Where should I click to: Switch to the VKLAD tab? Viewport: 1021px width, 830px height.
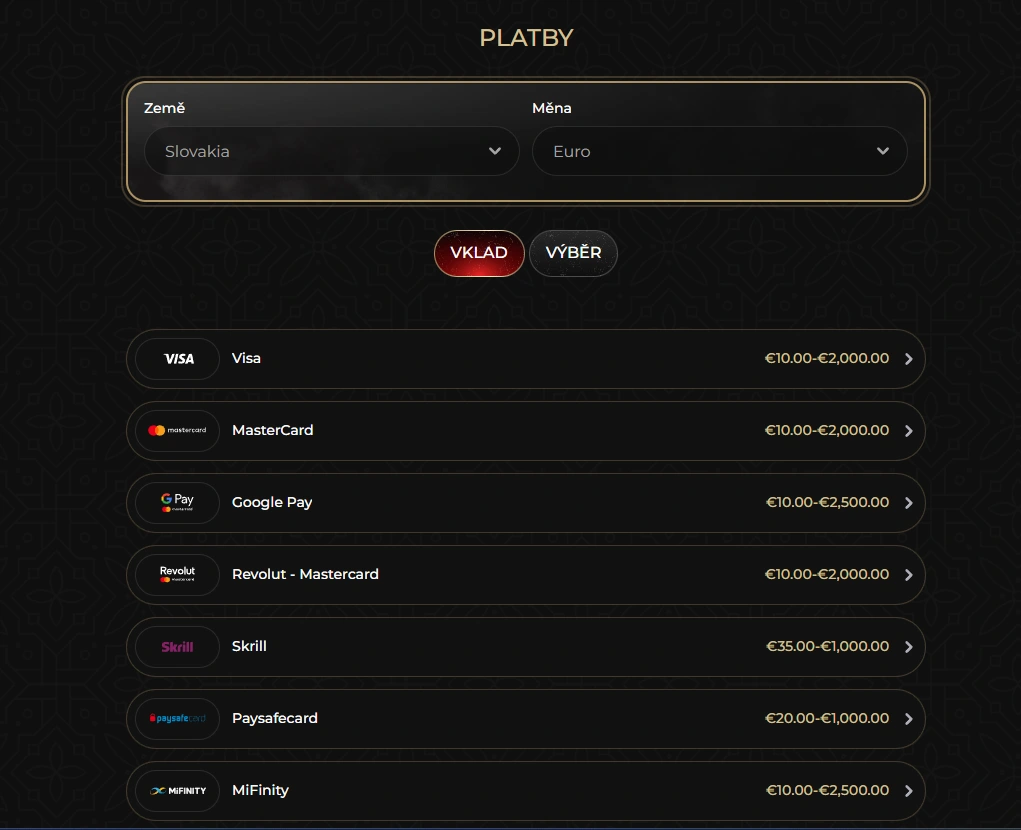click(479, 253)
